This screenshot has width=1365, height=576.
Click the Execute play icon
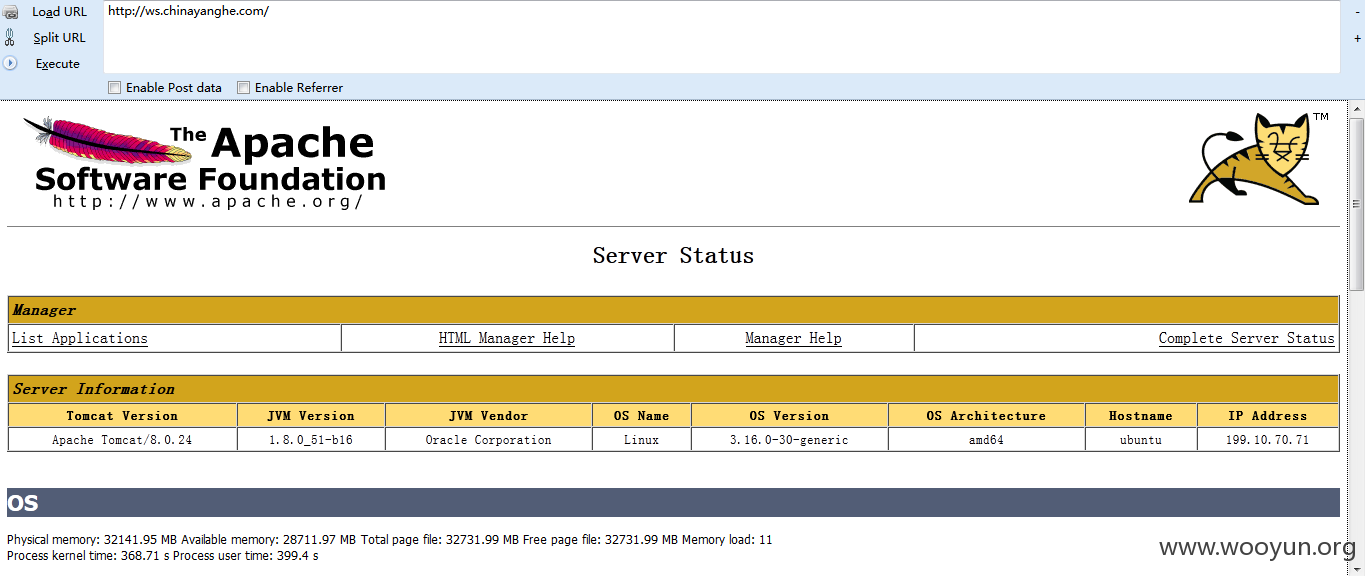(10, 63)
